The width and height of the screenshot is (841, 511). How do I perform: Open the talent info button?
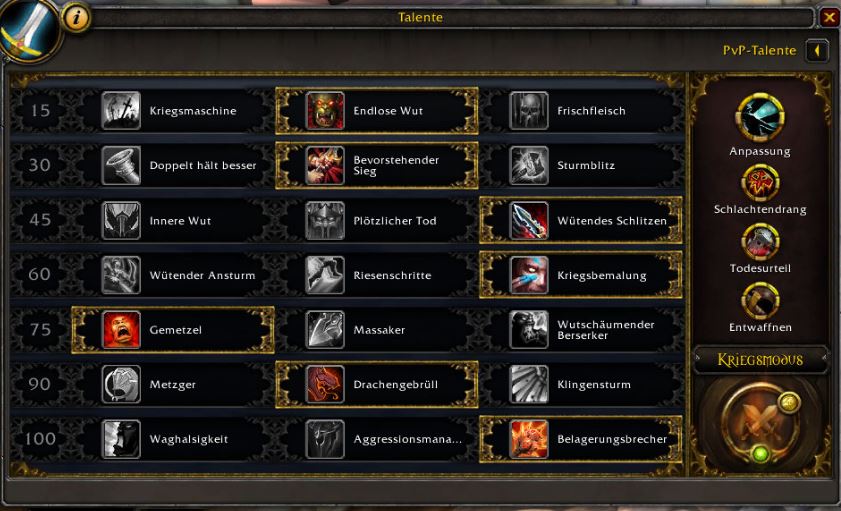tap(77, 18)
